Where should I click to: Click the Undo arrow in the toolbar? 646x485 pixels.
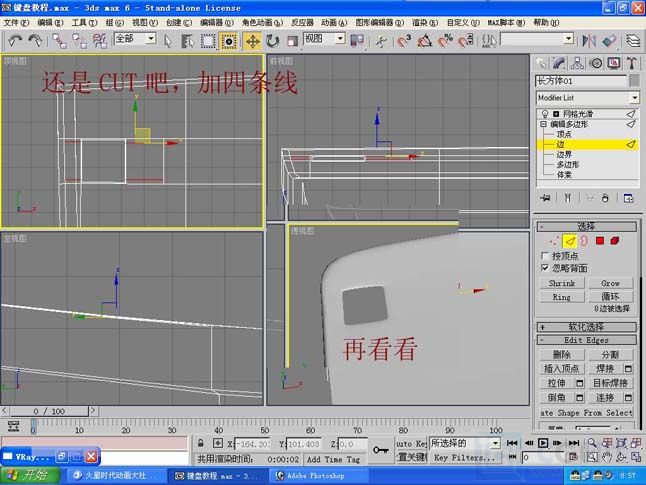point(15,40)
